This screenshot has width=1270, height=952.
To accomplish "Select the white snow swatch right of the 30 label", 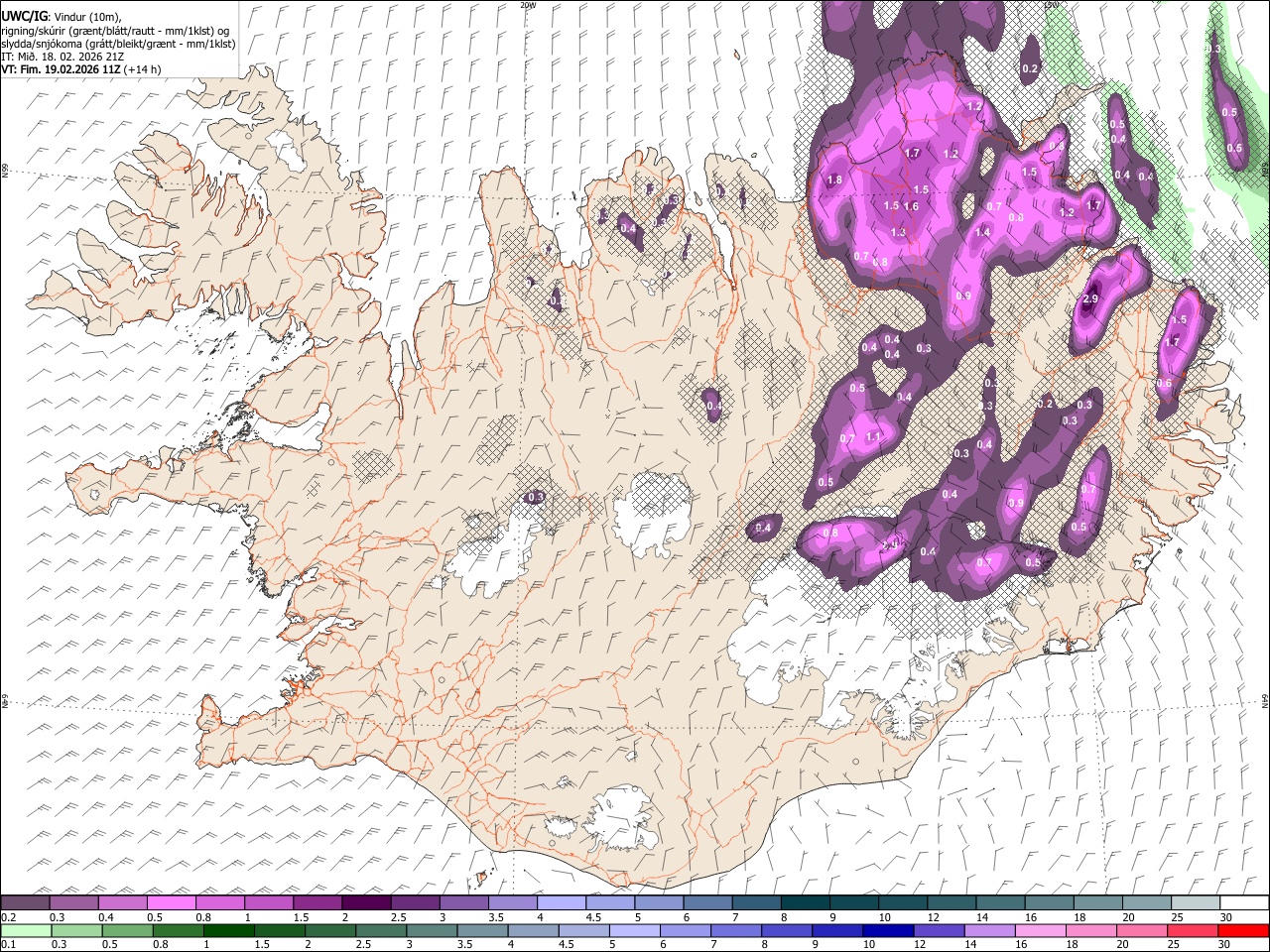I will click(x=1244, y=902).
